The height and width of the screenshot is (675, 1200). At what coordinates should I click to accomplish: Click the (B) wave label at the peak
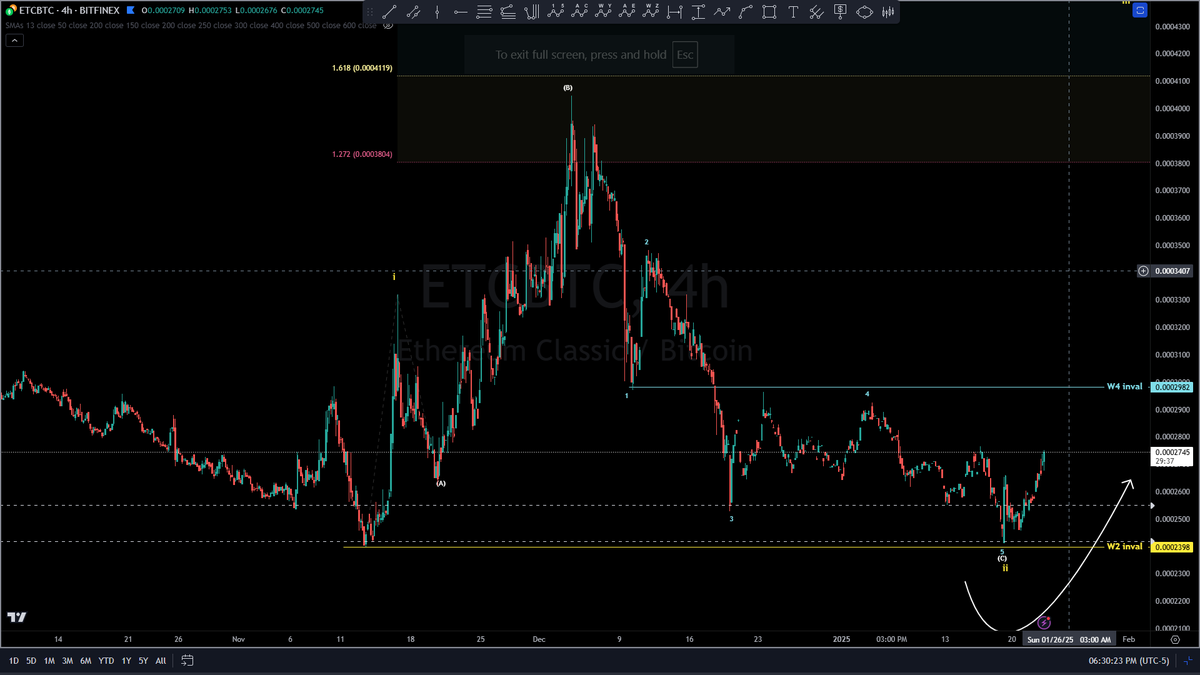tap(568, 88)
